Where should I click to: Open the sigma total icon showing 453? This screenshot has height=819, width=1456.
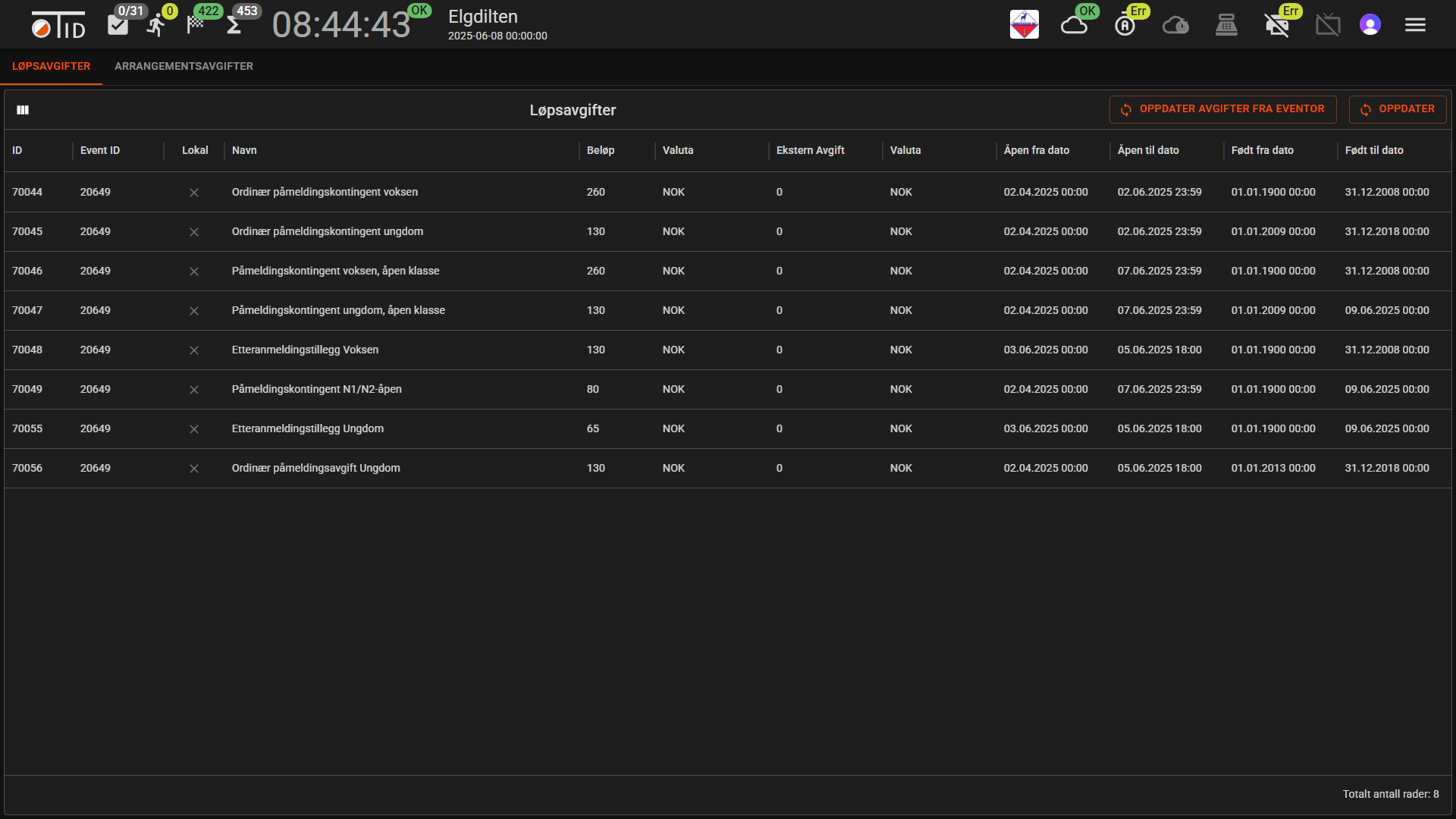[x=234, y=26]
